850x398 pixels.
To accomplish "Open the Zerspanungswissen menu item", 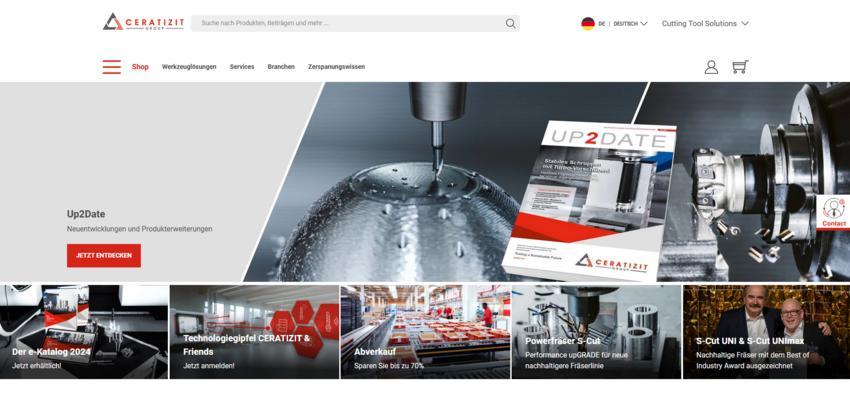I will coord(336,67).
